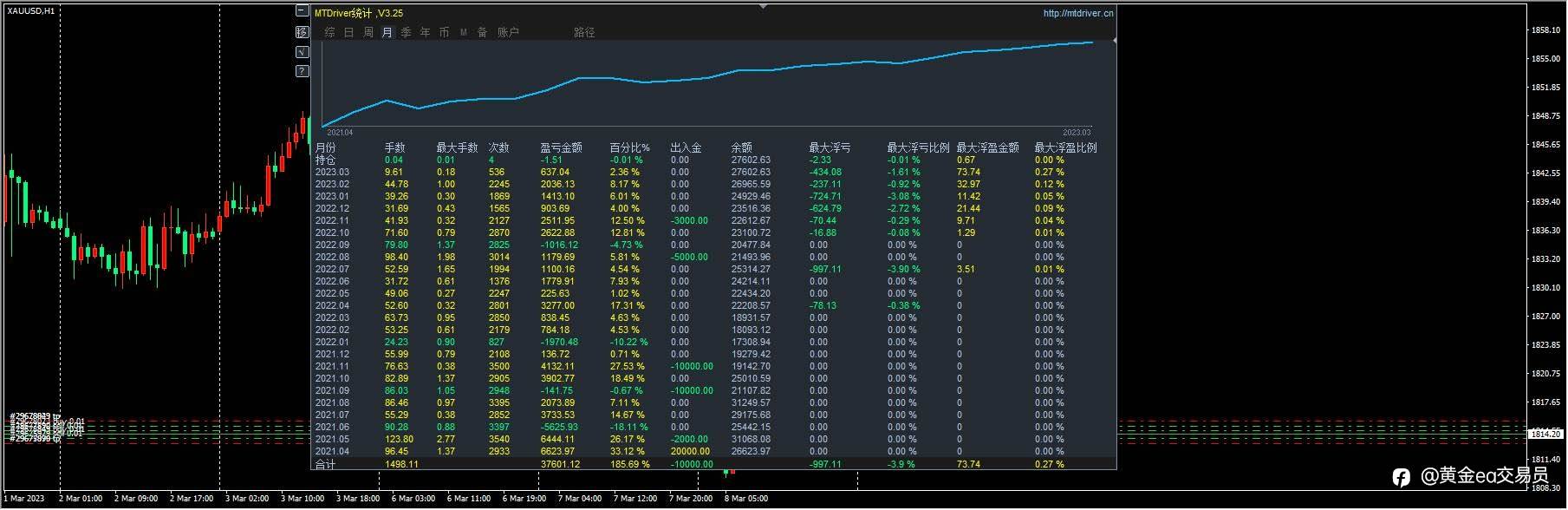Switch to the 综 summary tab

tap(329, 32)
